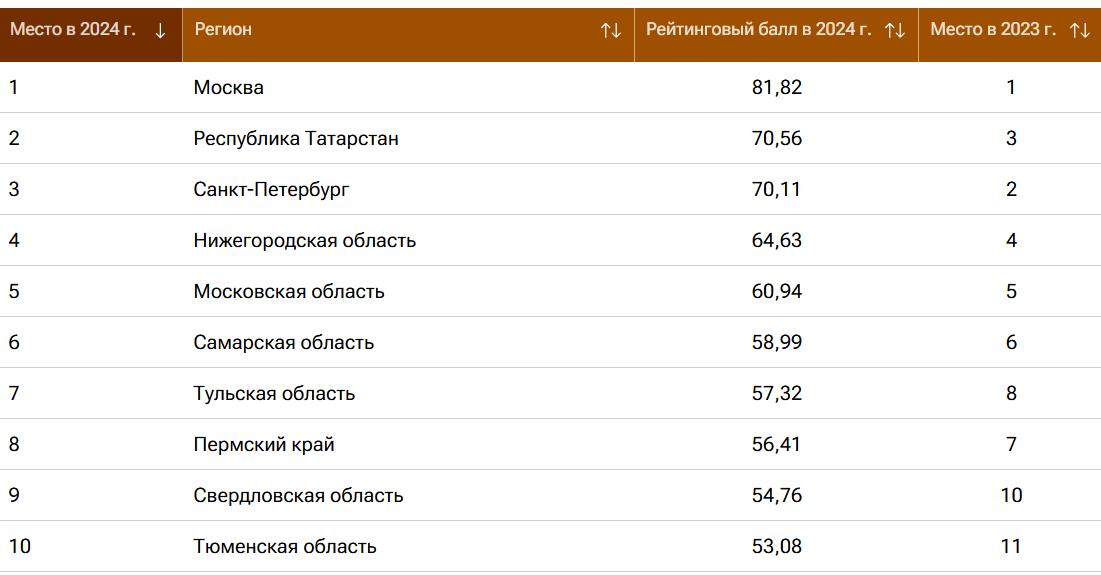Select the Место в 2023 г. header label

point(992,30)
